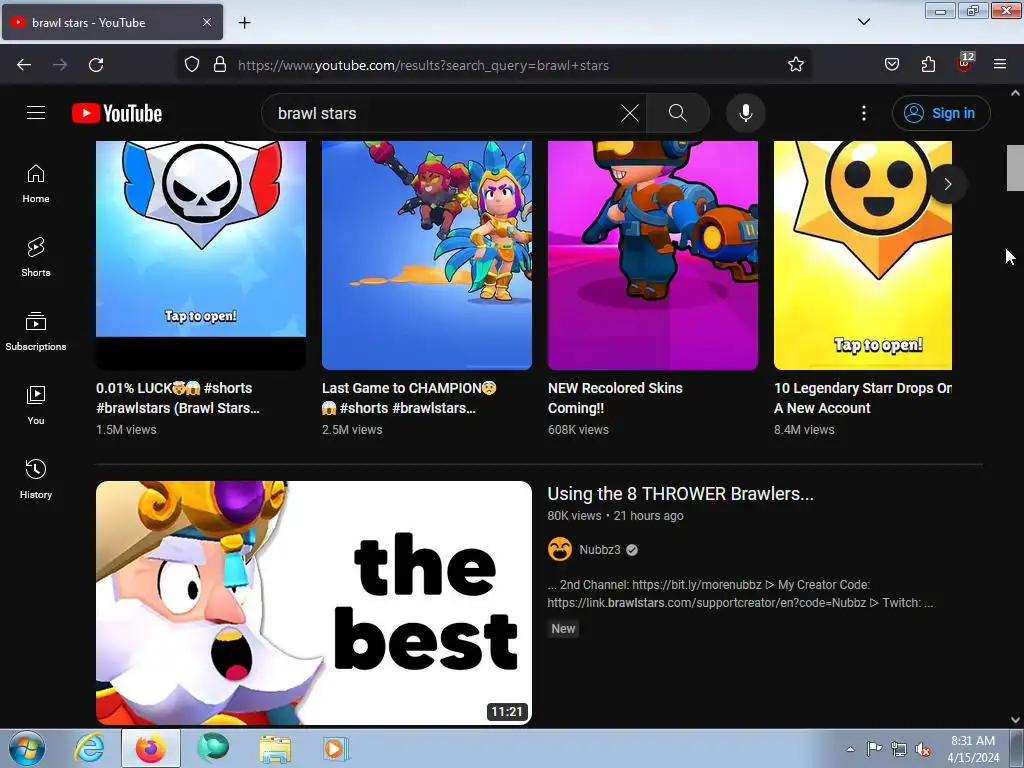Open Firefox extensions puzzle icon

[x=928, y=65]
